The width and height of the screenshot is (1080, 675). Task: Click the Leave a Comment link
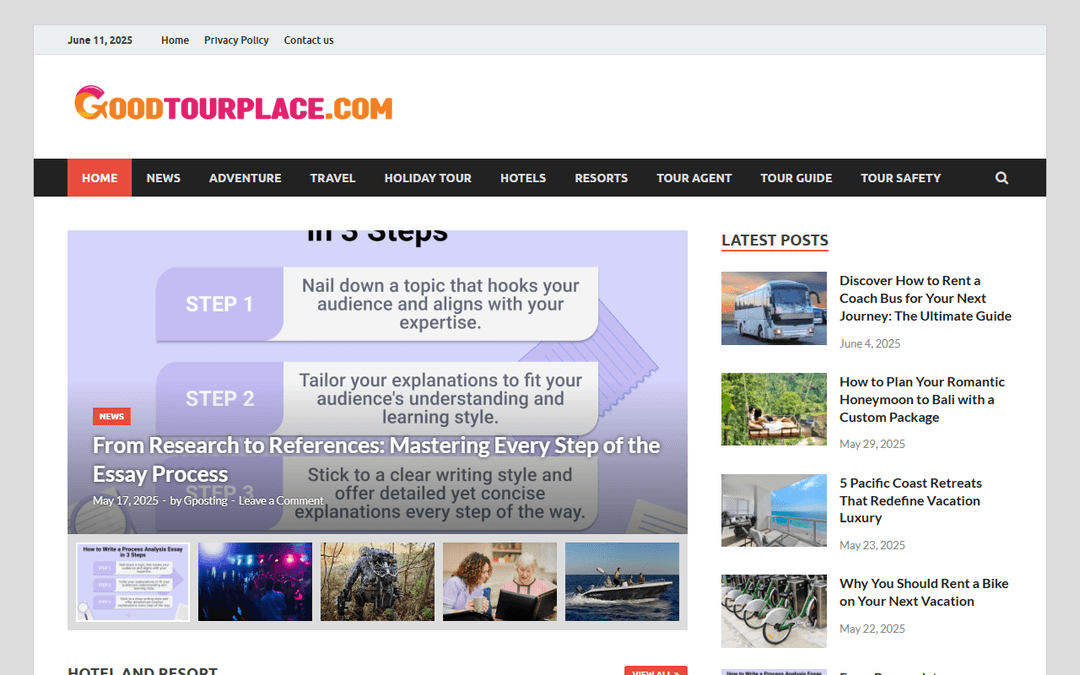281,501
